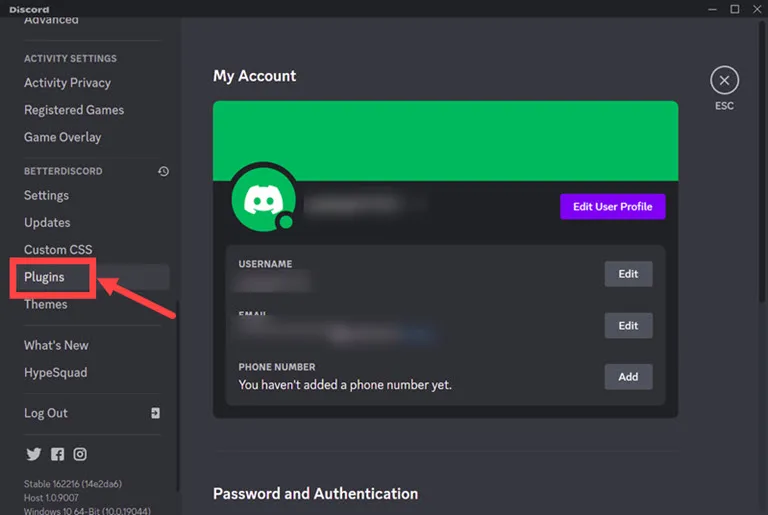Viewport: 768px width, 515px height.
Task: Close settings with the ESC circle button
Action: click(x=724, y=80)
